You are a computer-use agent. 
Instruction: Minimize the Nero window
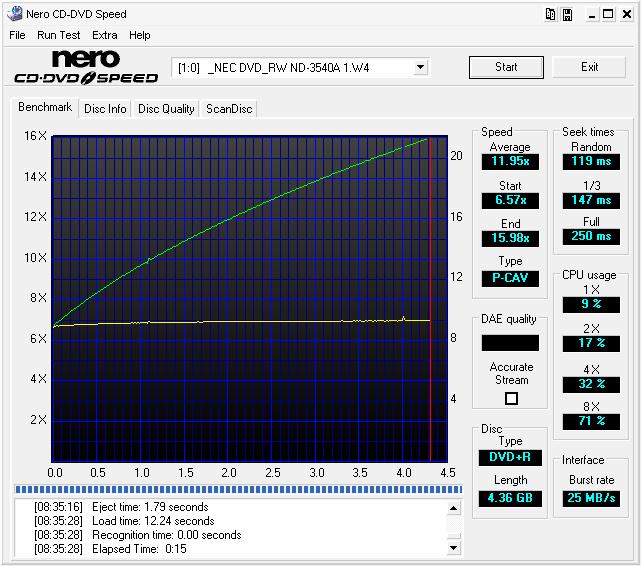coord(592,14)
